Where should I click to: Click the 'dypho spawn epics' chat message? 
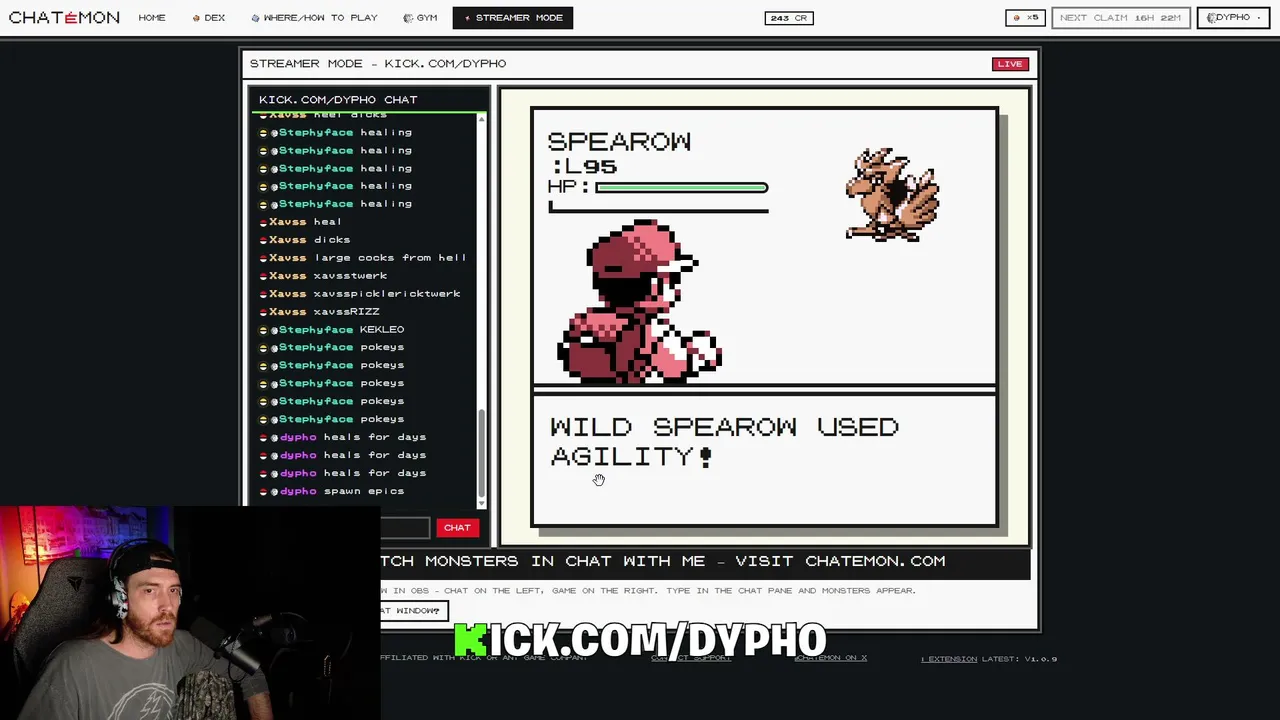342,491
